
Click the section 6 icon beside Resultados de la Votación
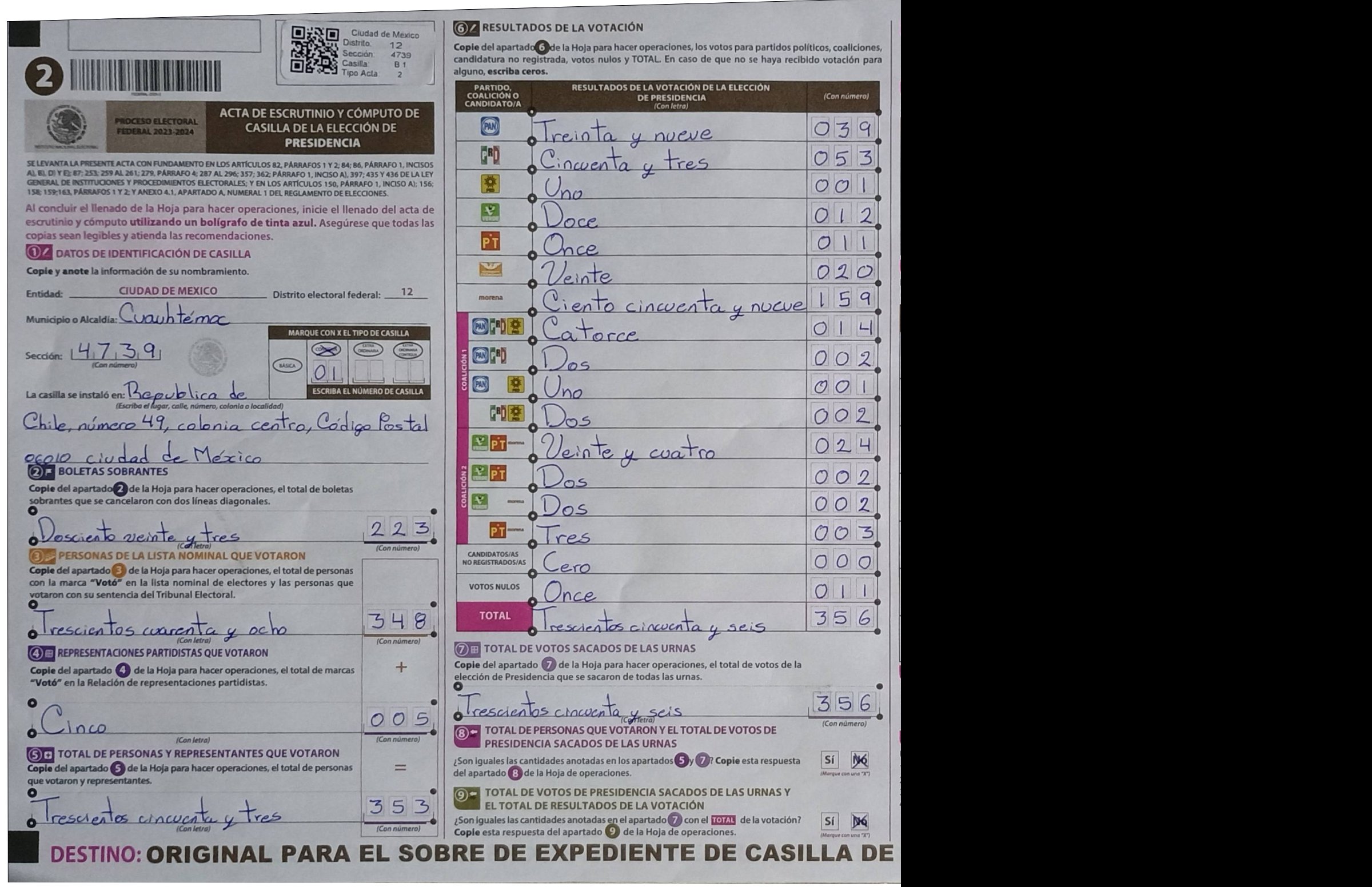click(x=466, y=27)
